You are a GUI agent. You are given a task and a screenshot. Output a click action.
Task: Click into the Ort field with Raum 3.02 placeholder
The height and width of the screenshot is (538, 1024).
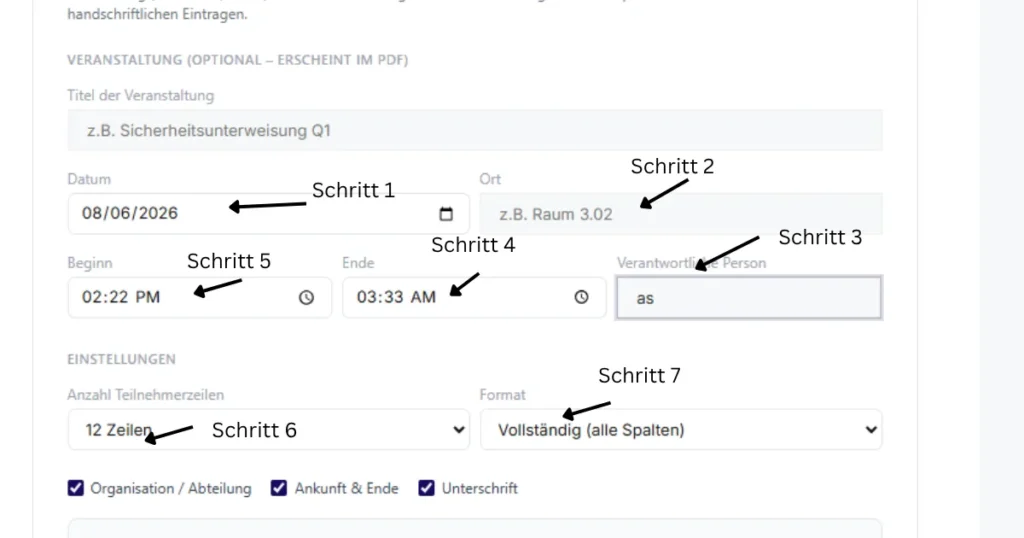681,214
